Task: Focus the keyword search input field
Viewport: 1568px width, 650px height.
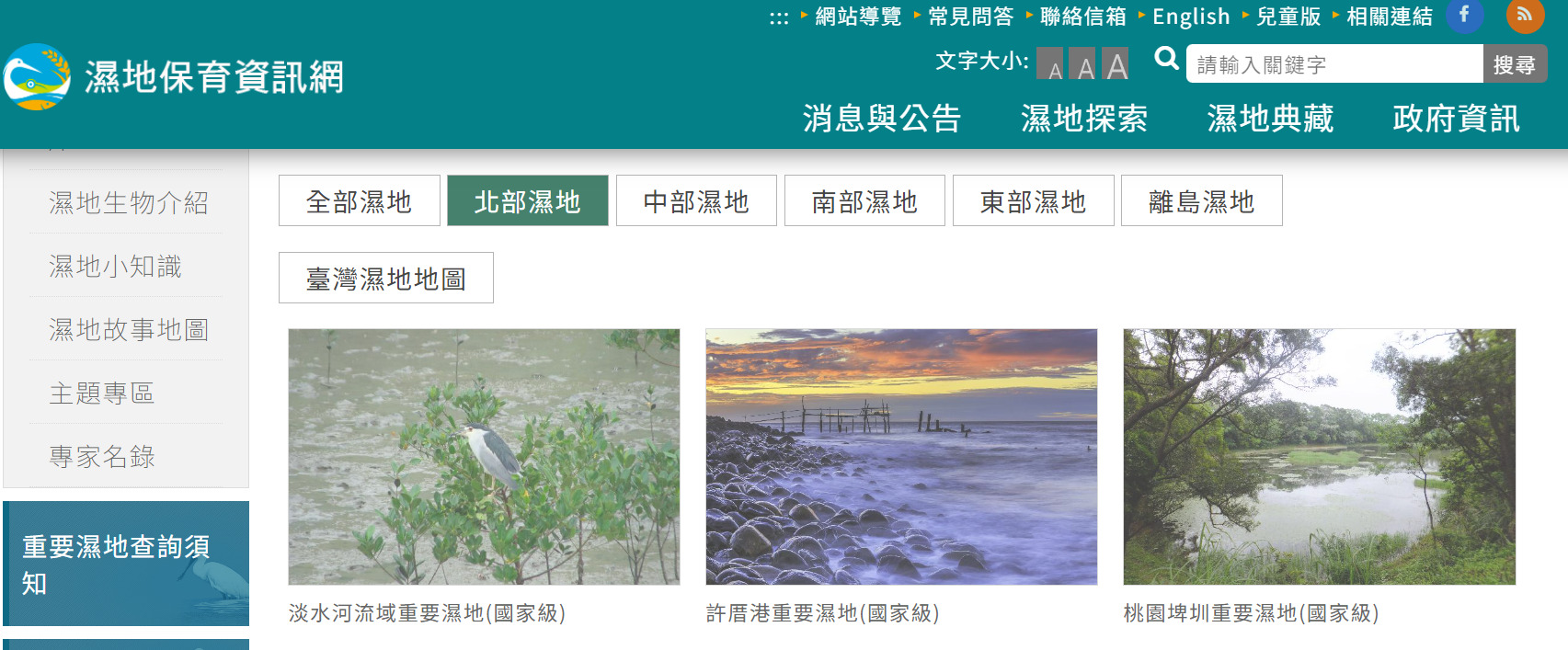Action: [1334, 64]
